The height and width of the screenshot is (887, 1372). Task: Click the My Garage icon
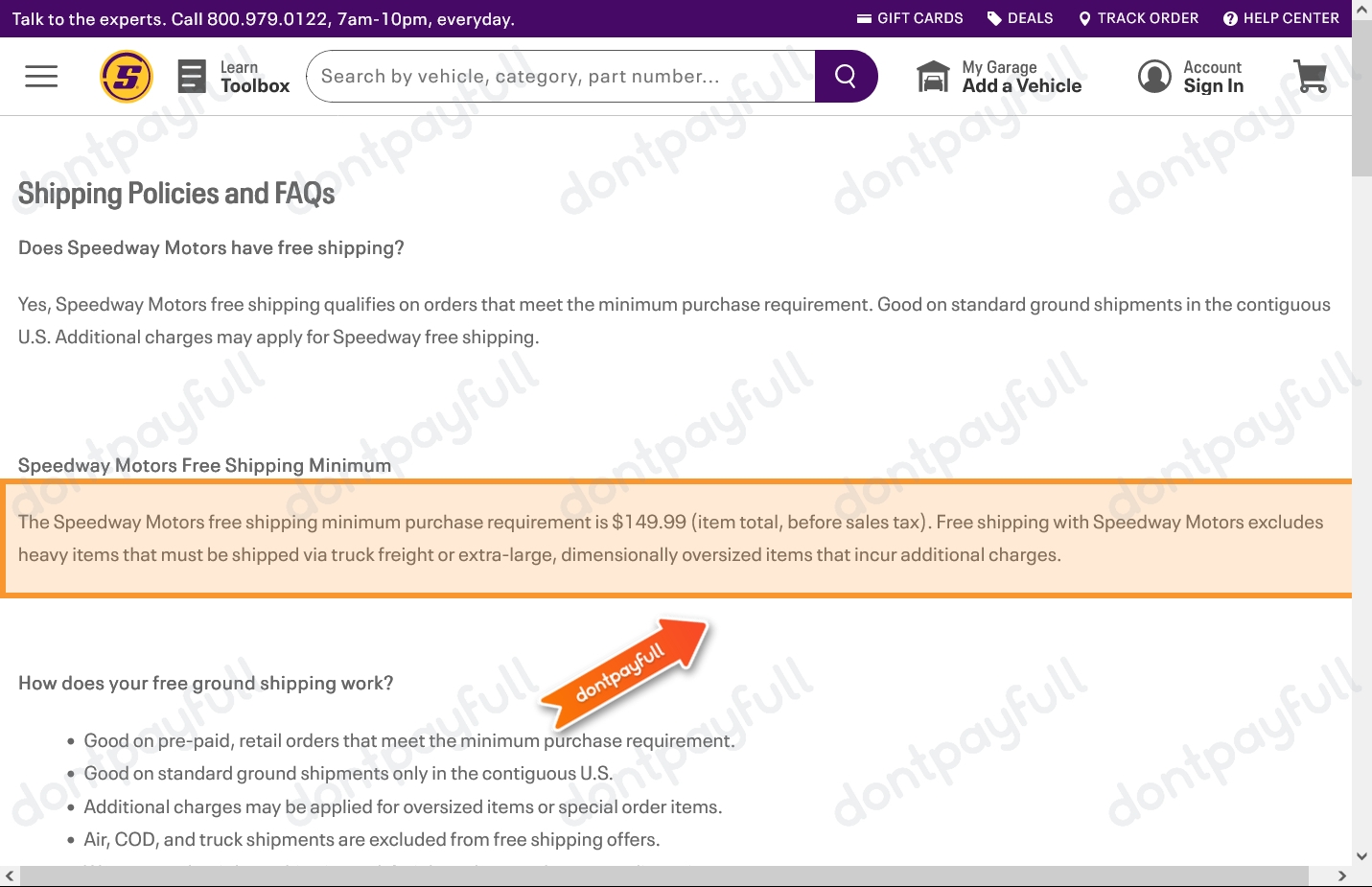pos(933,77)
